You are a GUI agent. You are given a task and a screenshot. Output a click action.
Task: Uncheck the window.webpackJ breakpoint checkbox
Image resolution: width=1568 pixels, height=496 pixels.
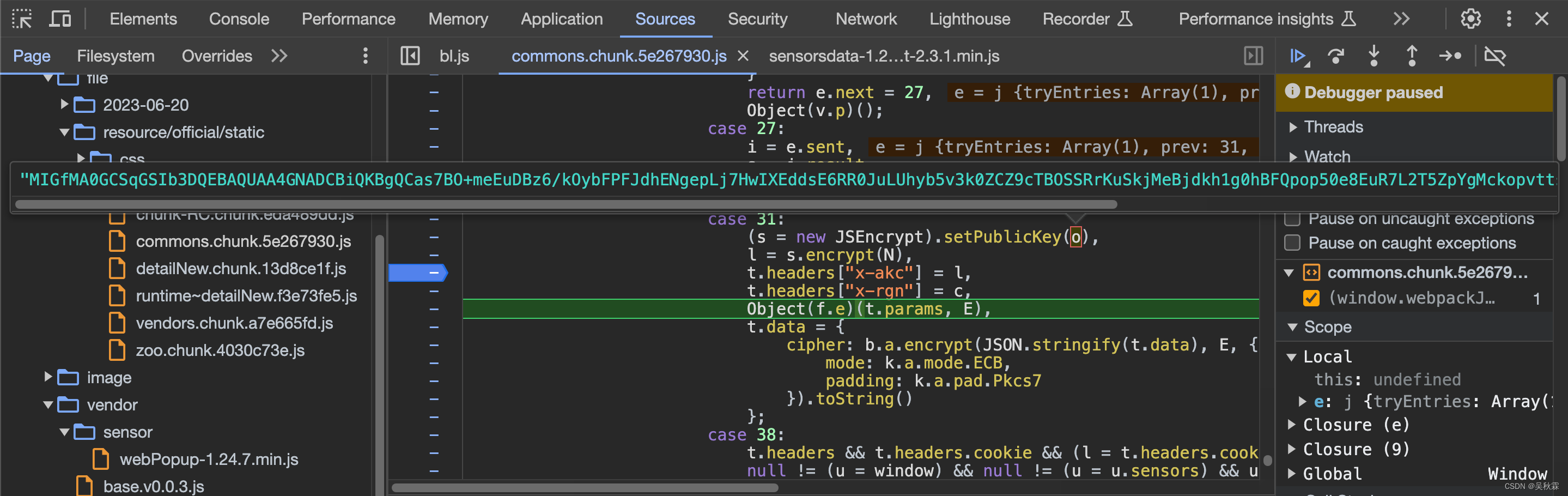pyautogui.click(x=1311, y=298)
